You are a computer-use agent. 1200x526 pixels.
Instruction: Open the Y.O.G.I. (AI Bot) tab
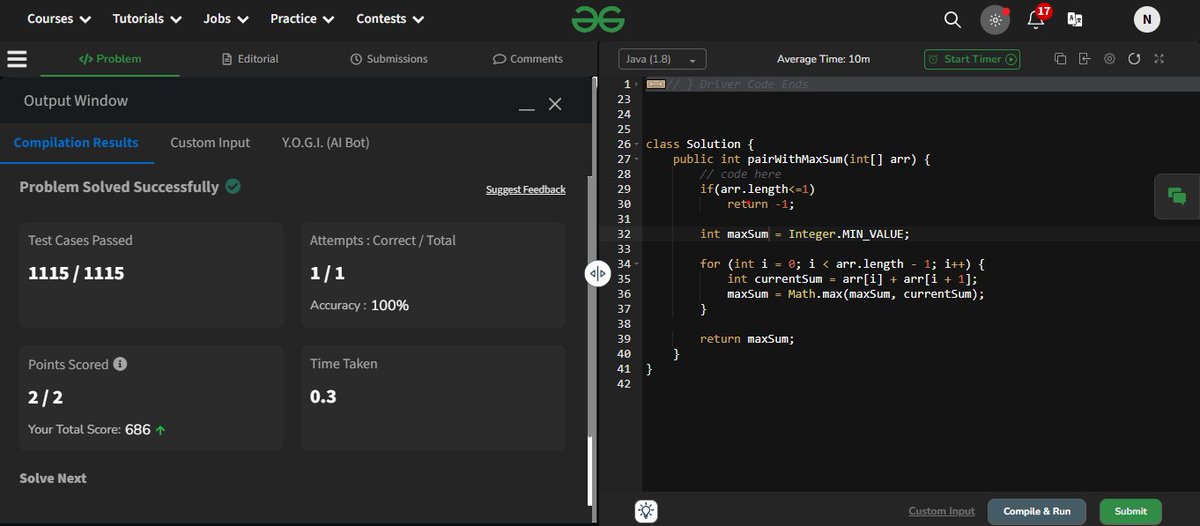[326, 143]
